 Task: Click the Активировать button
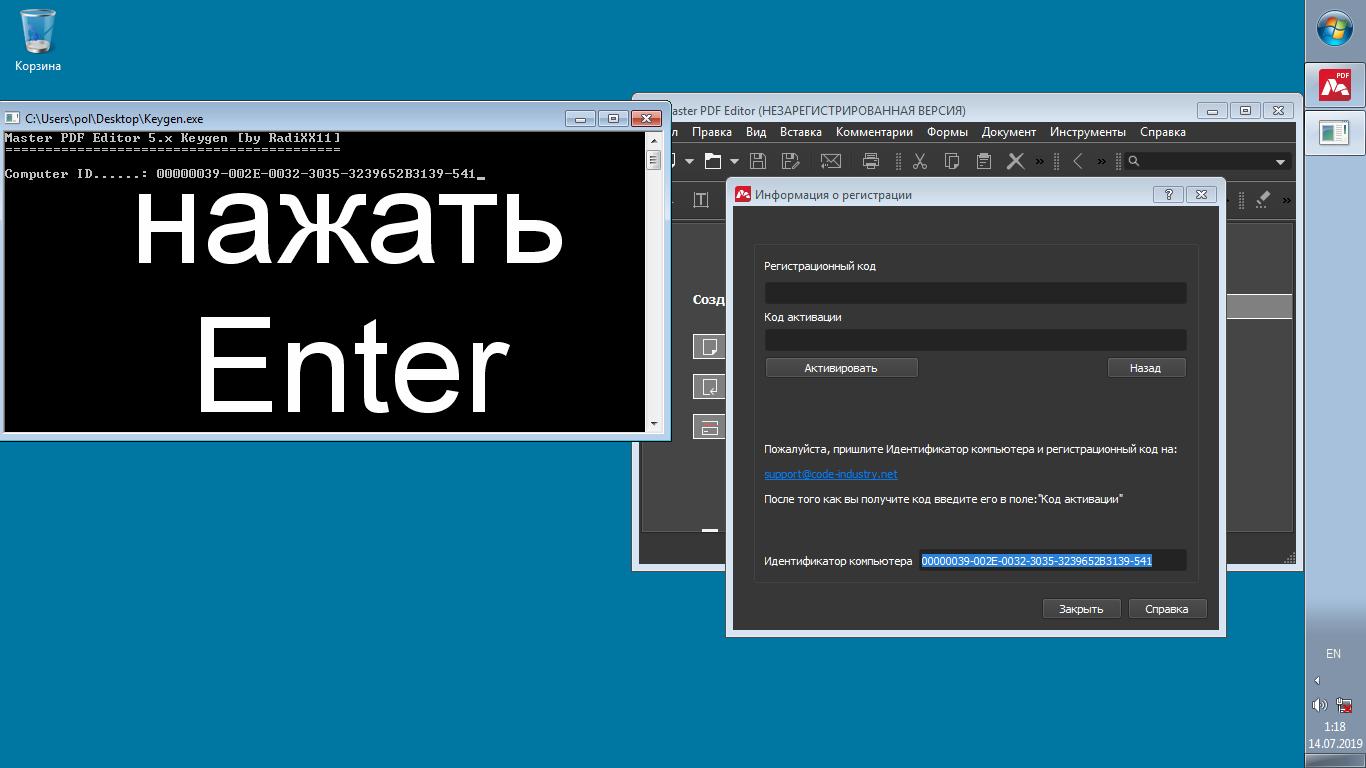tap(841, 368)
